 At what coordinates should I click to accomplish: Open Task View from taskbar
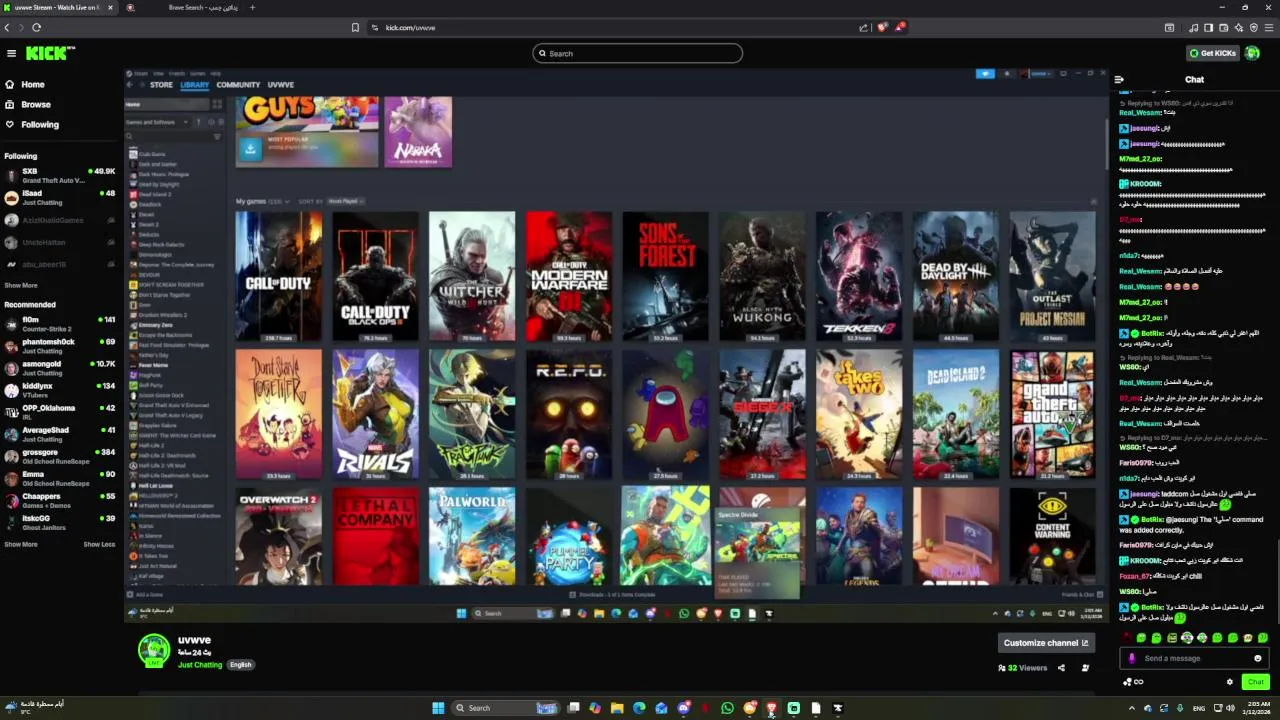click(573, 708)
